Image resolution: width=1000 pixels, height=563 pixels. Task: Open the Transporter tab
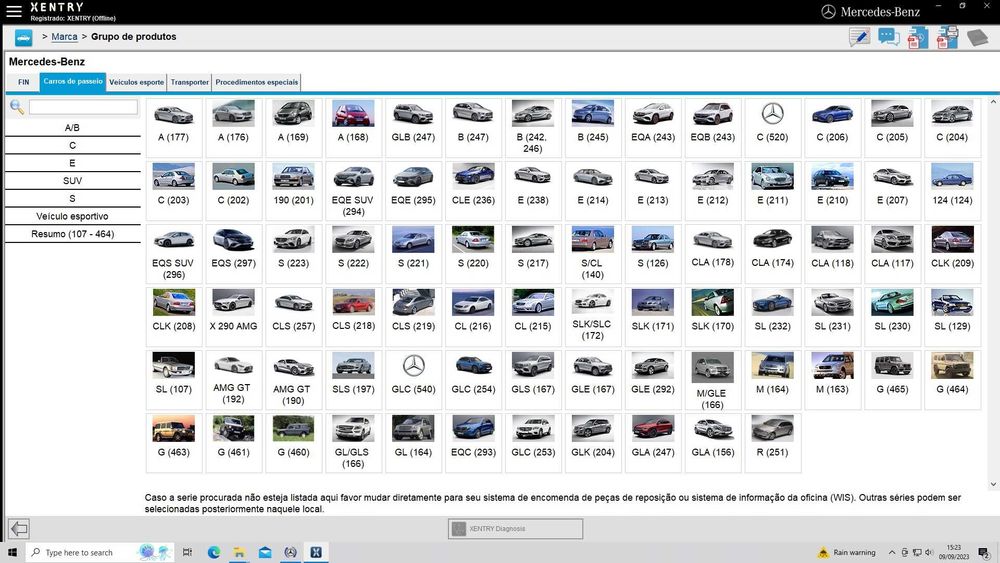190,82
